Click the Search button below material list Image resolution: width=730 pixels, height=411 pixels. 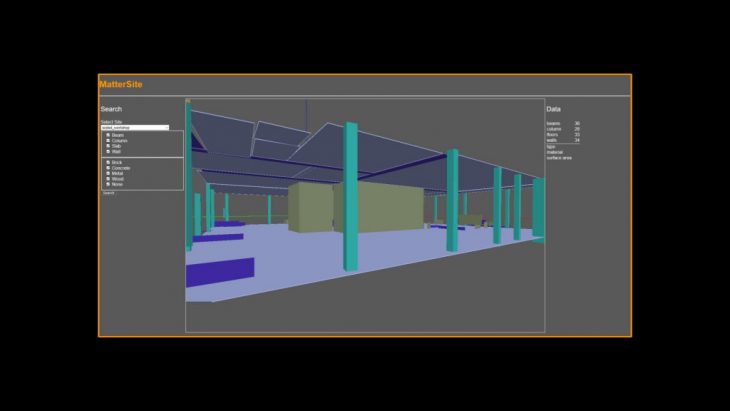pos(108,193)
